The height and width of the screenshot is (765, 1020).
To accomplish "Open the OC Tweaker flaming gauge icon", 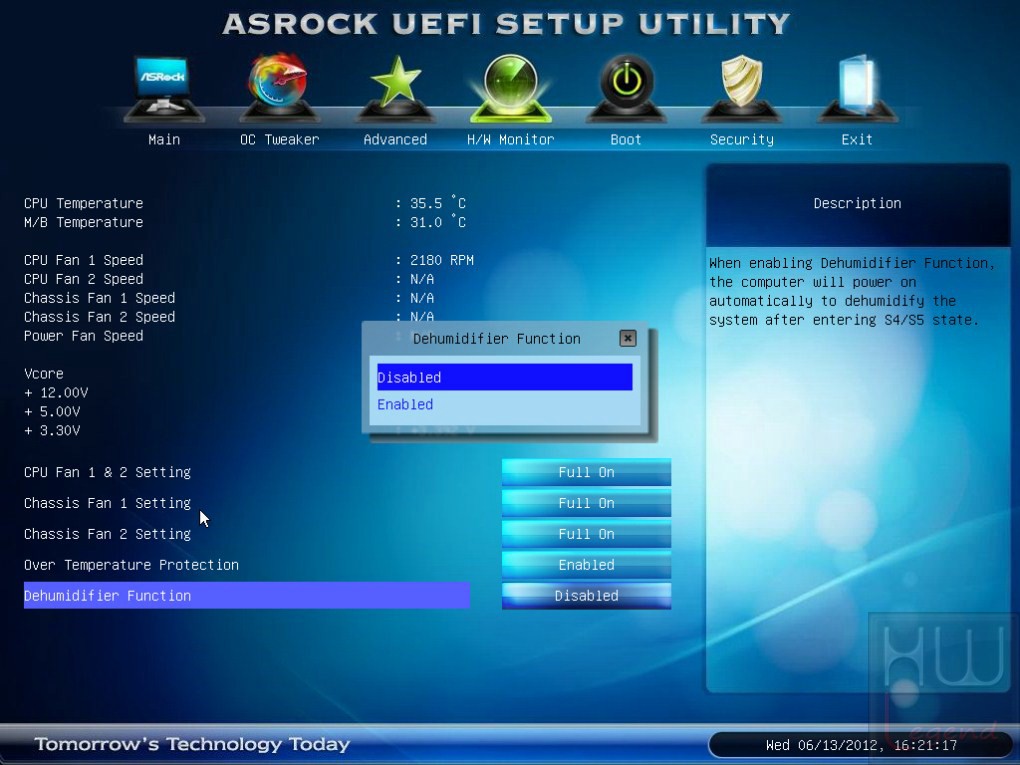I will 279,88.
